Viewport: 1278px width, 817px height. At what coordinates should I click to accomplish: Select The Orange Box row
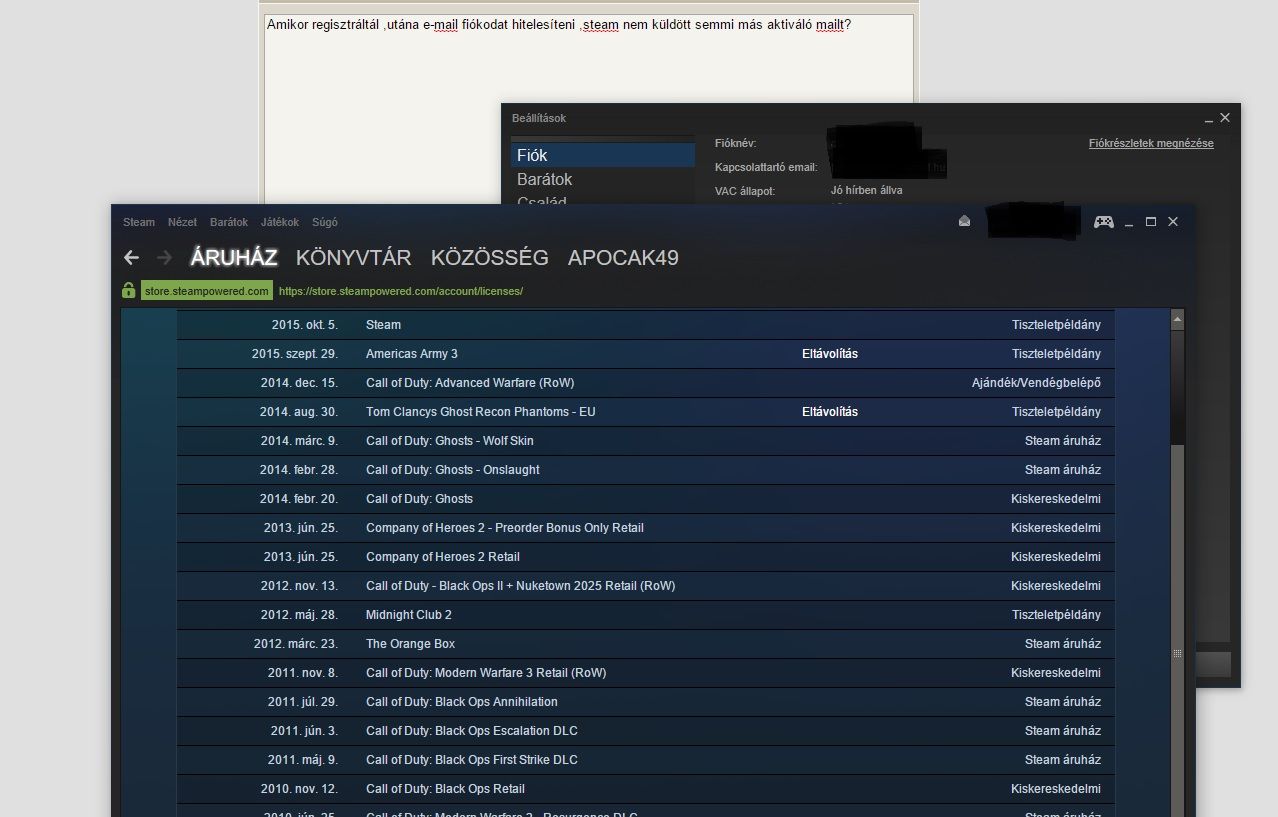coord(645,644)
